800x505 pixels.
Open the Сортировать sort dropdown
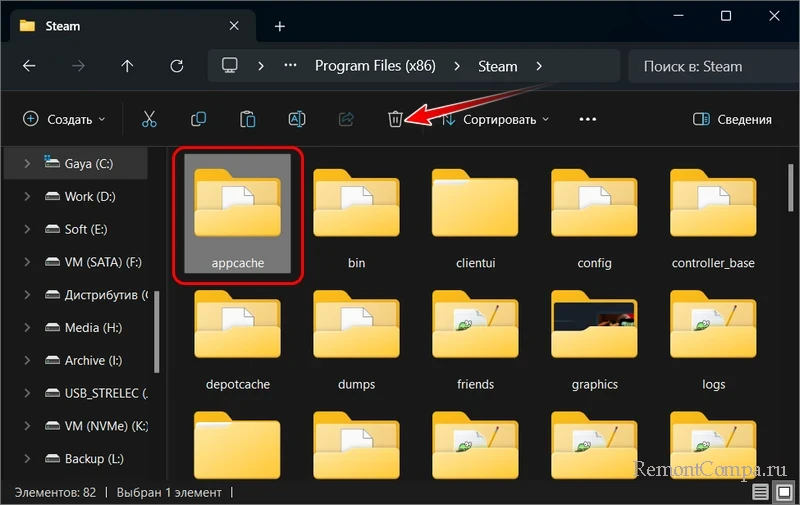tap(496, 119)
